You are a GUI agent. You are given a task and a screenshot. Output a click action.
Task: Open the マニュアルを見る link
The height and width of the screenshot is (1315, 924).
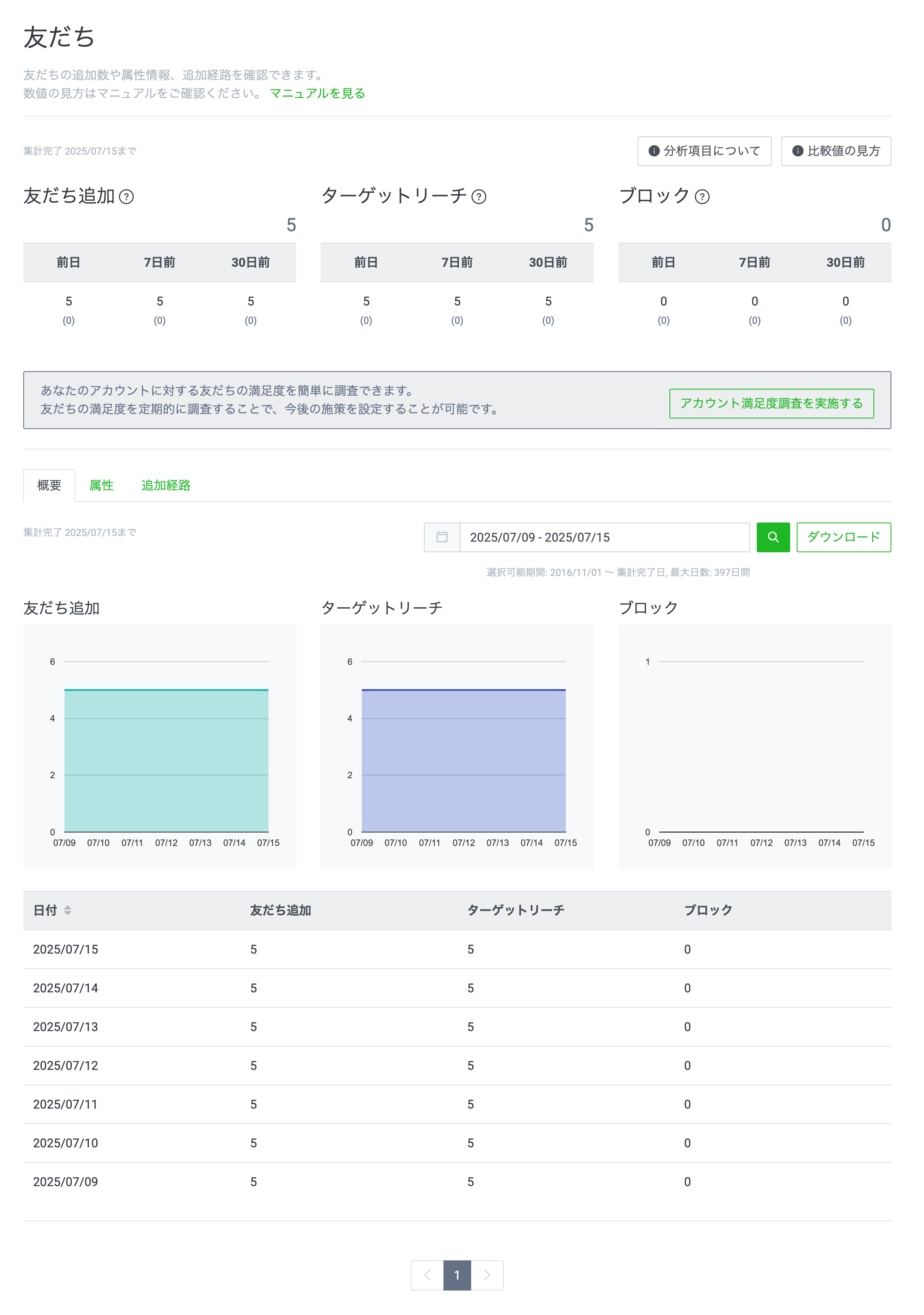pos(317,93)
